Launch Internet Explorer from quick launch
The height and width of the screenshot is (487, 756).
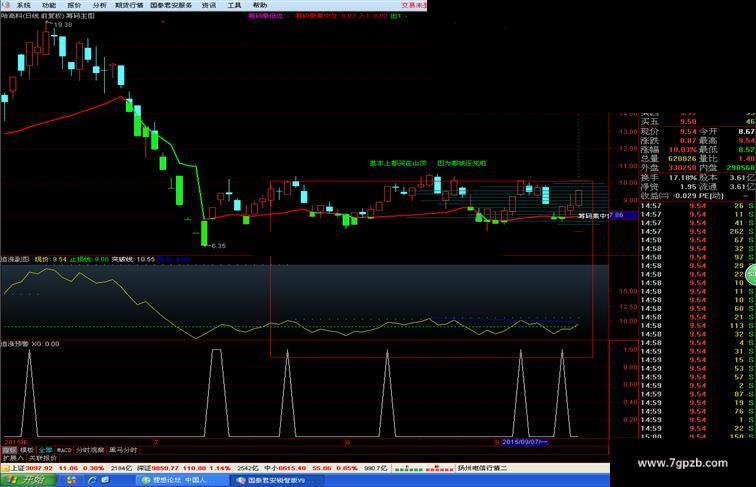tap(91, 480)
